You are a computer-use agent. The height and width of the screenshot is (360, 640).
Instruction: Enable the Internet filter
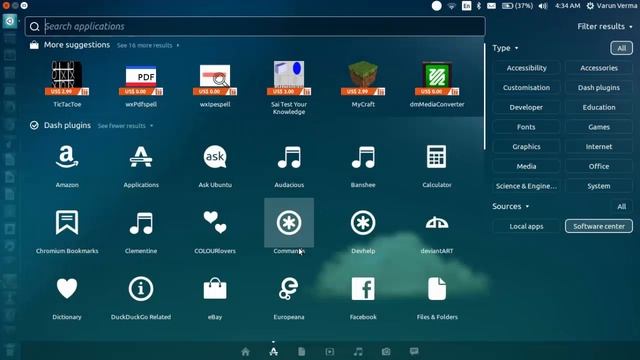coord(599,147)
